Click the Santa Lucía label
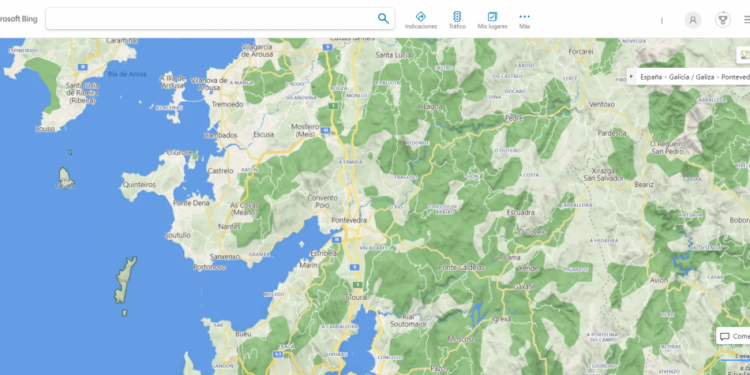Image resolution: width=750 pixels, height=375 pixels. (393, 55)
